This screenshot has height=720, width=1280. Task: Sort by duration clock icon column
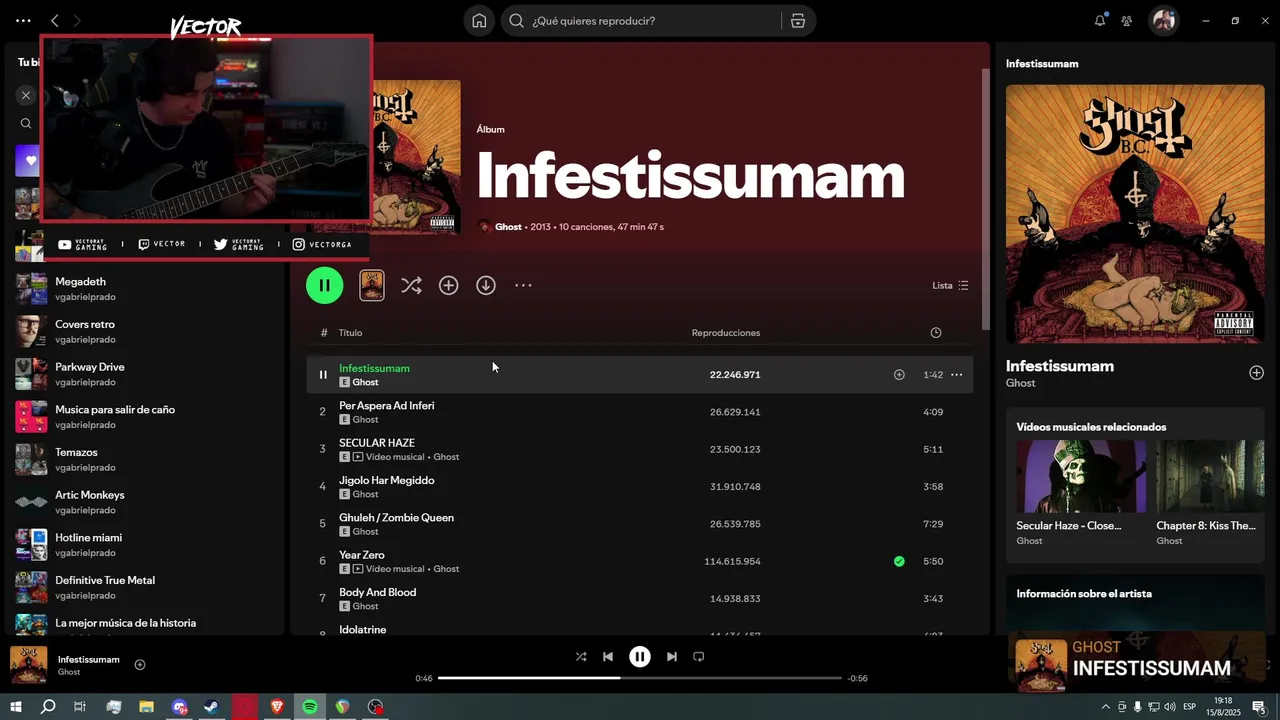point(936,333)
